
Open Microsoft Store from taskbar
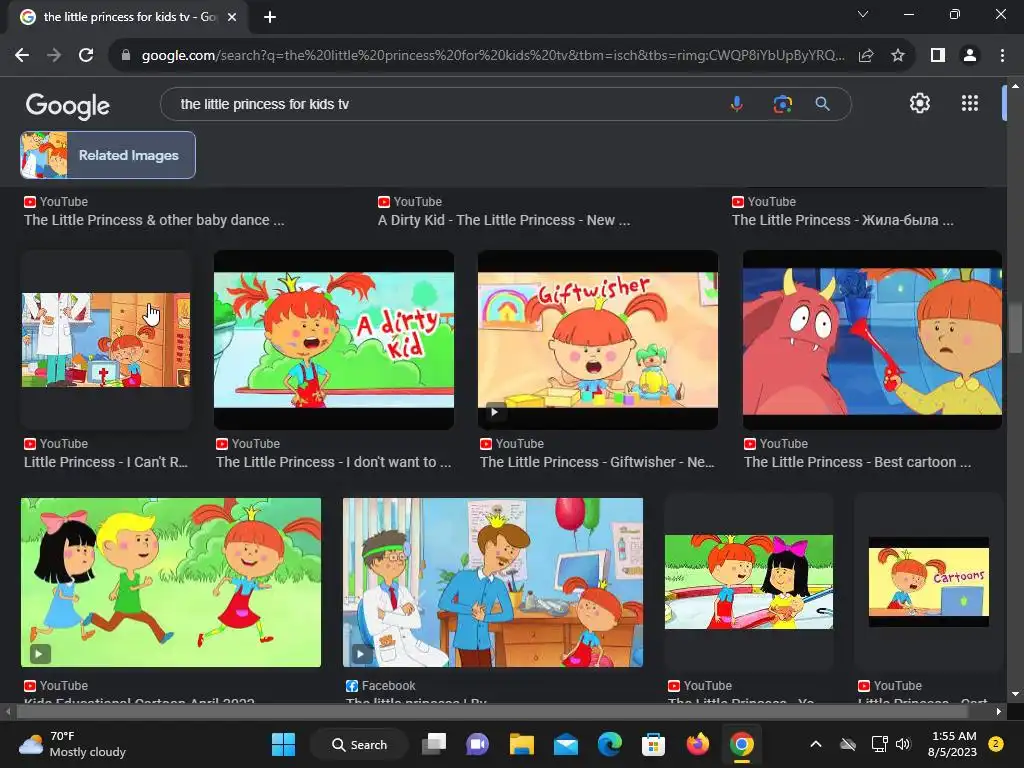[654, 744]
